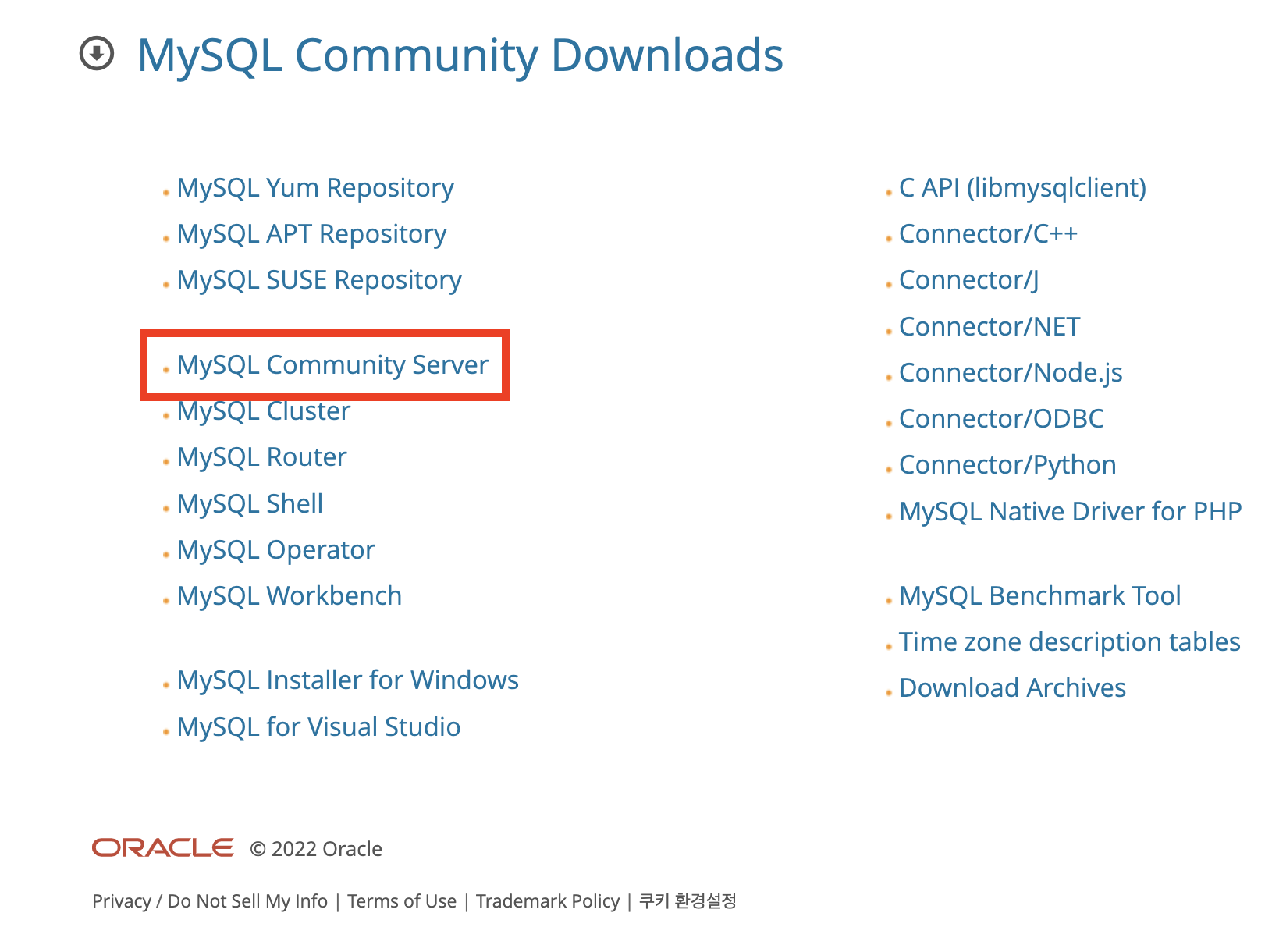Open MySQL SUSE Repository link
The image size is (1272, 952).
319,280
